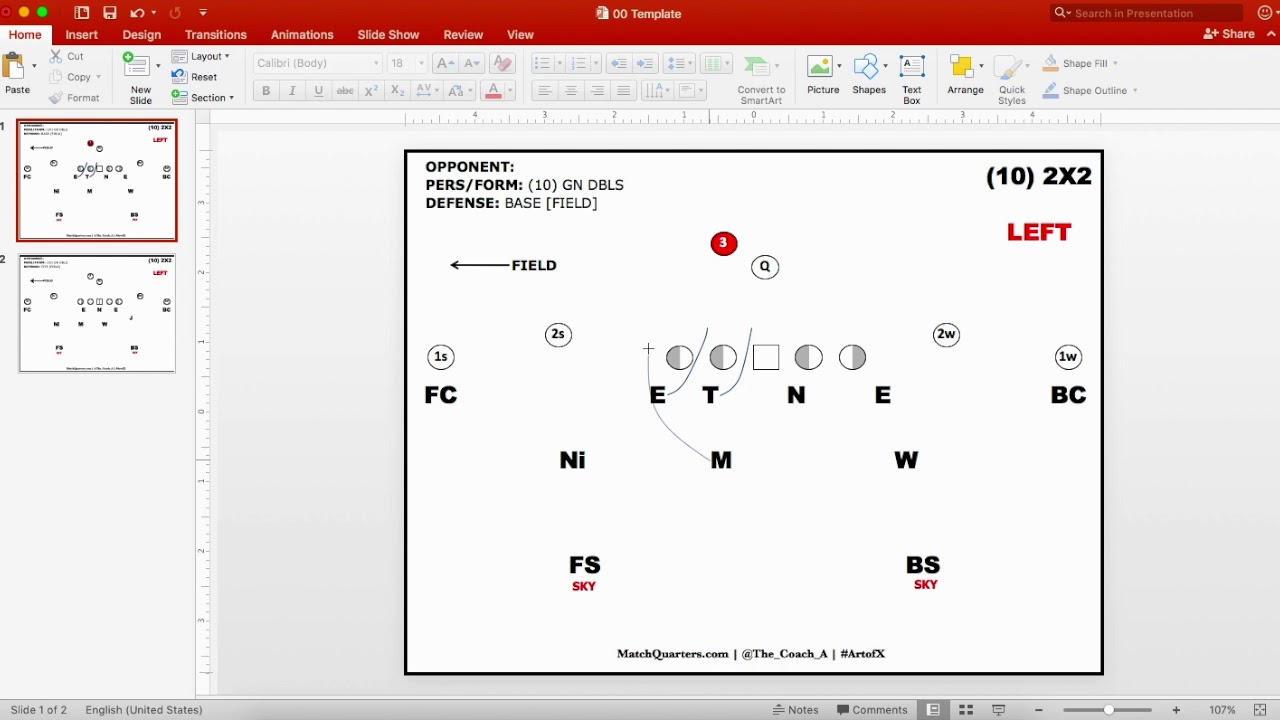The height and width of the screenshot is (720, 1280).
Task: Switch to the Design tab
Action: (142, 34)
